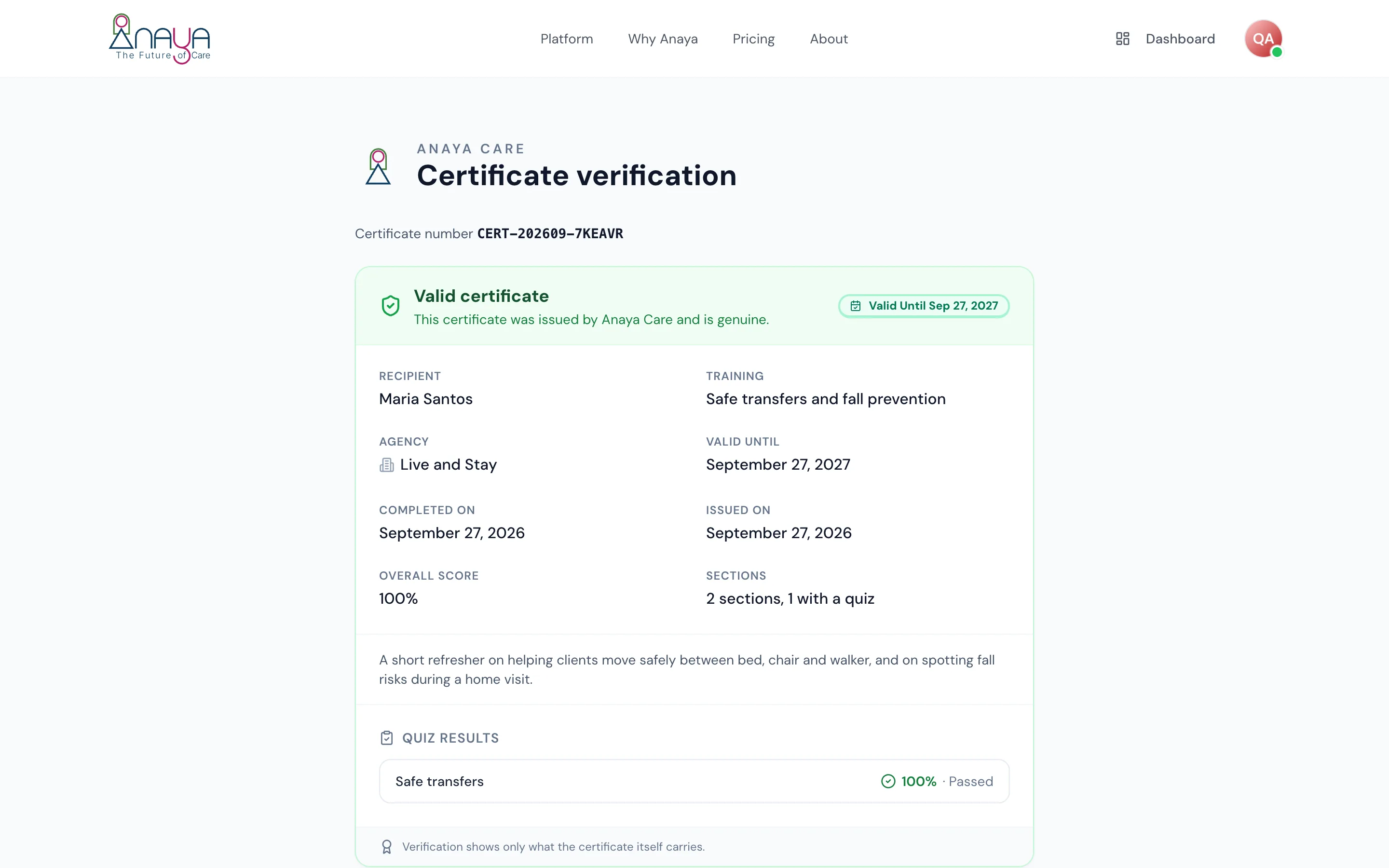Select the Safe transfers quiz row
The image size is (1389, 868).
[694, 781]
